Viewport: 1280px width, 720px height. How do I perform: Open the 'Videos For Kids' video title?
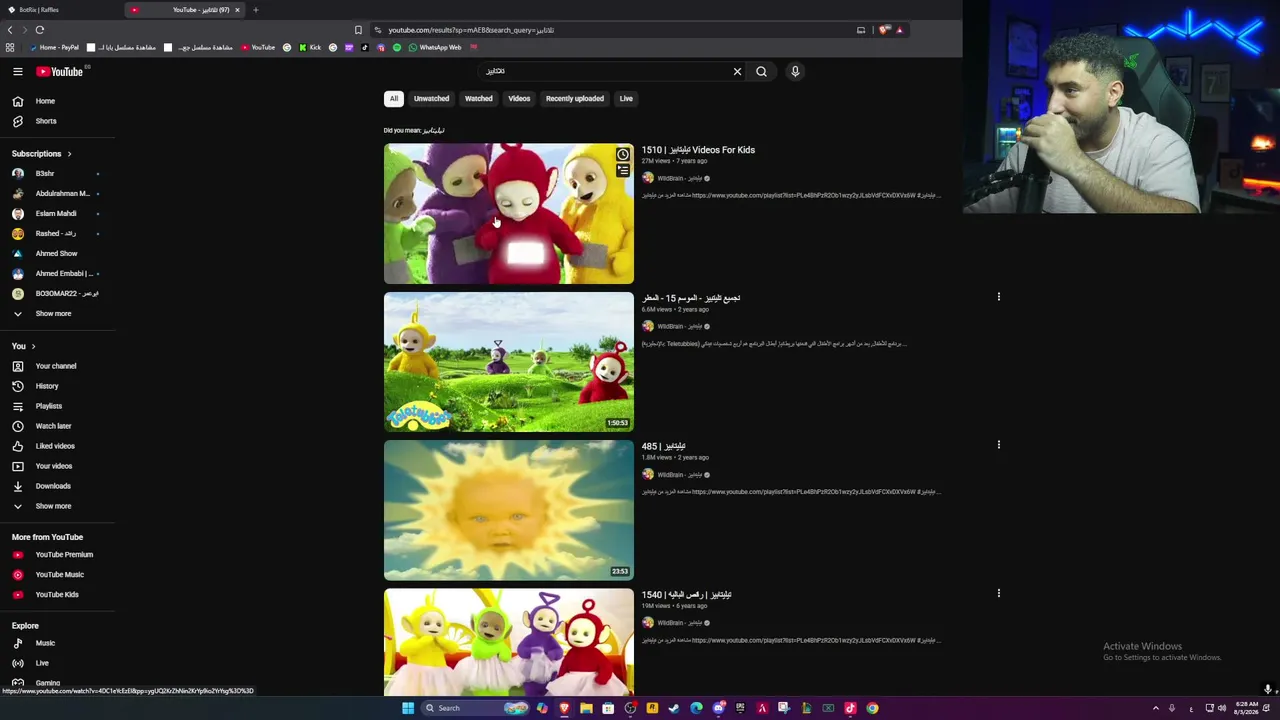[x=698, y=150]
